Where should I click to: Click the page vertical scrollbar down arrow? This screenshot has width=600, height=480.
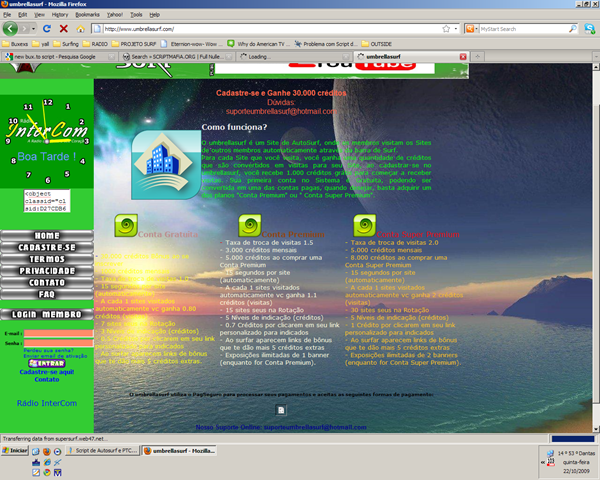(x=596, y=429)
